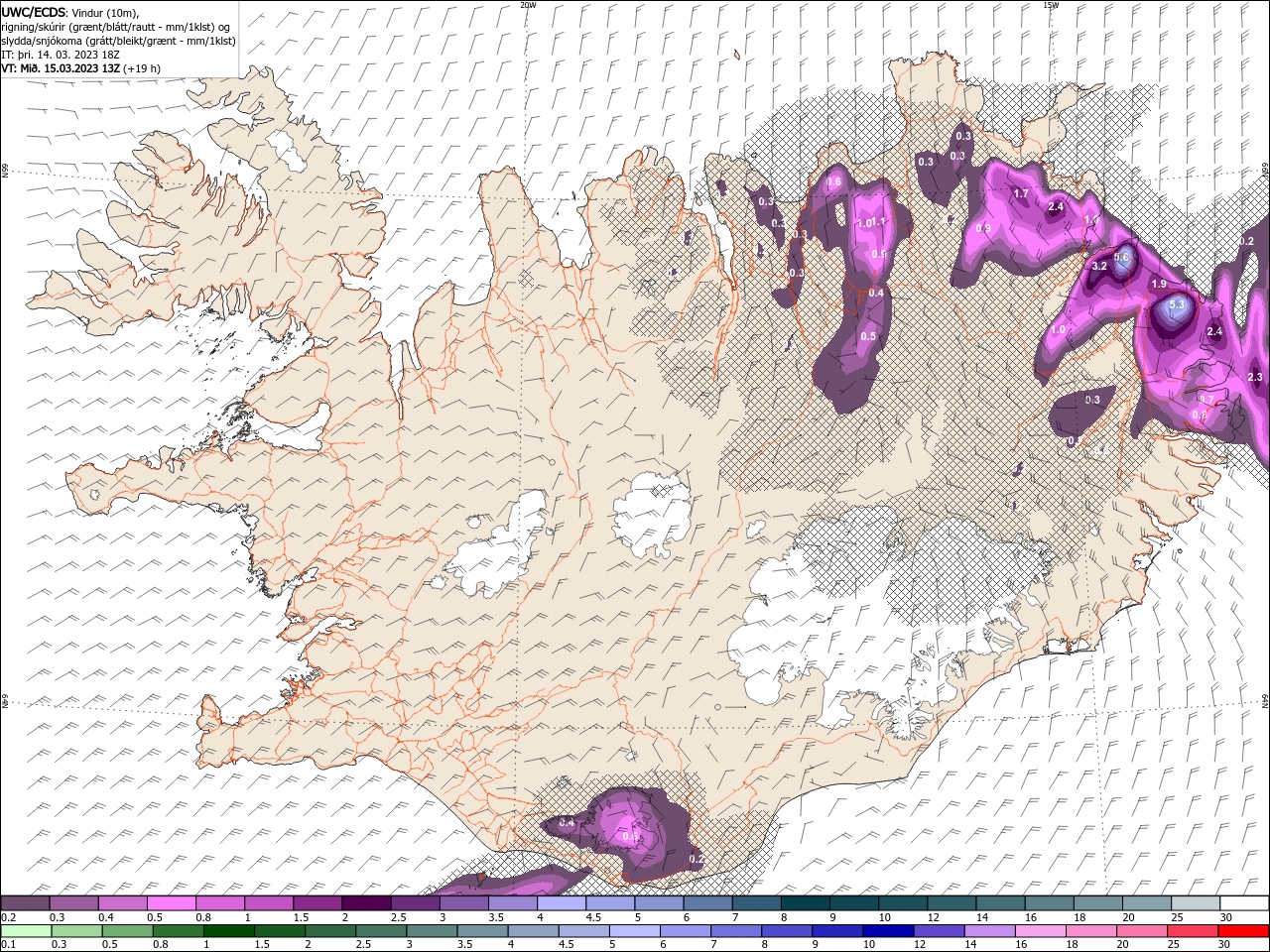Viewport: 1270px width, 952px height.
Task: Click the '0.9' precipitation value on map
Action: coord(983,229)
